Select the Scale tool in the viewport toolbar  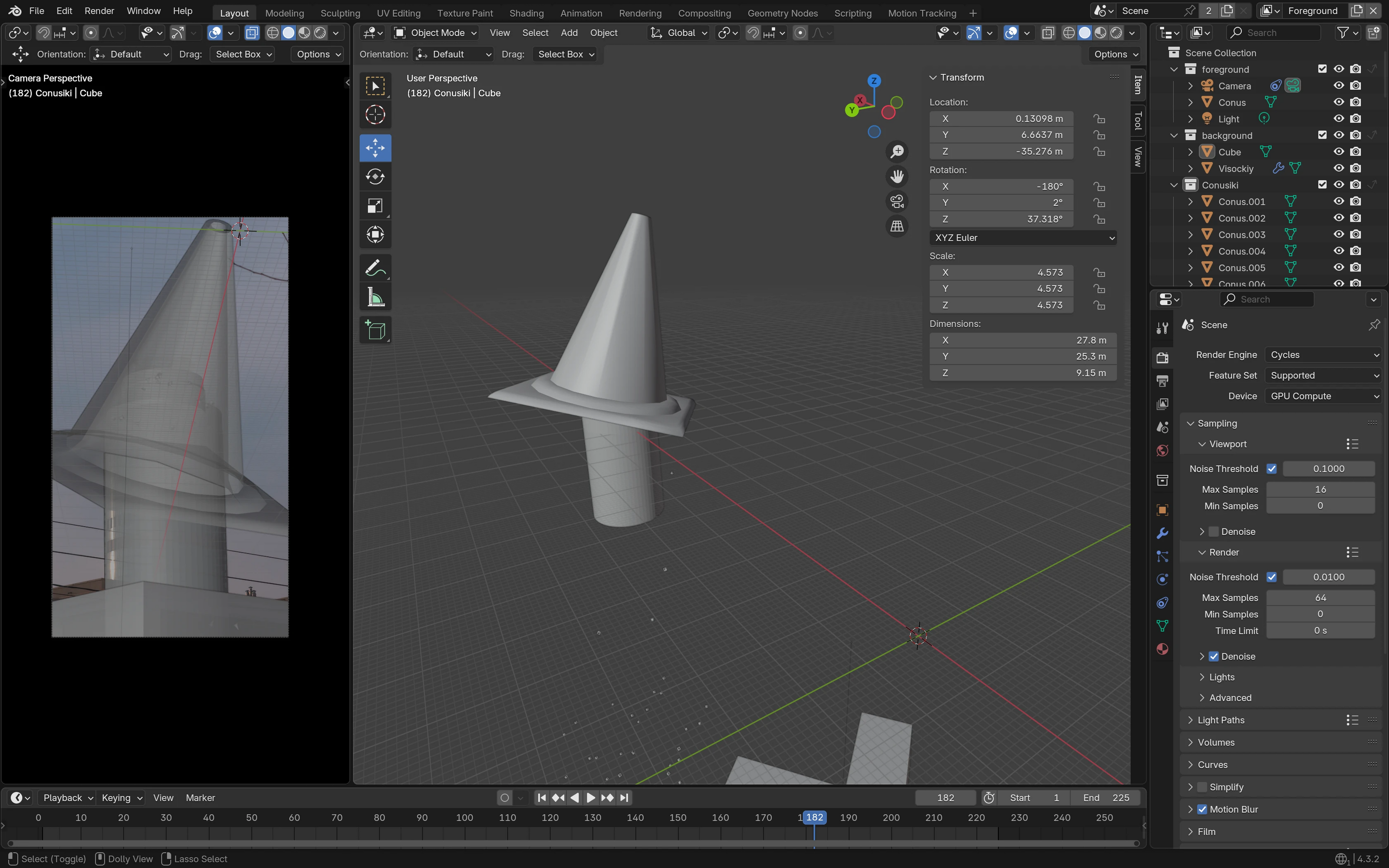375,206
